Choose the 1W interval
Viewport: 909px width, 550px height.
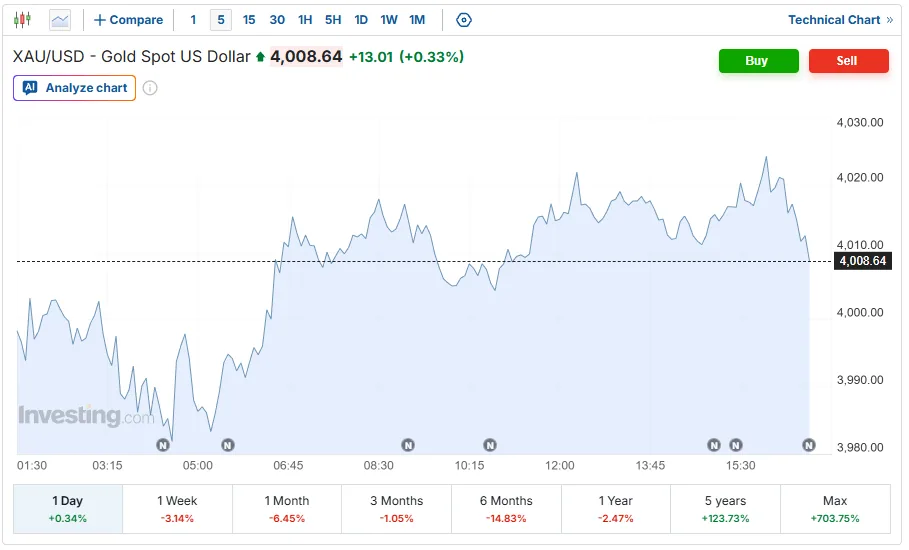pyautogui.click(x=389, y=20)
